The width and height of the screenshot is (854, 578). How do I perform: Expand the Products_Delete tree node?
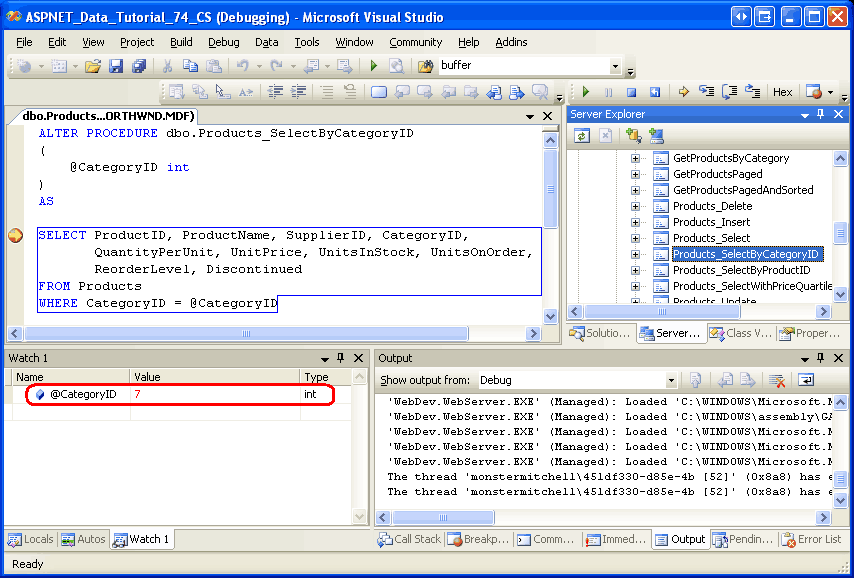point(635,206)
